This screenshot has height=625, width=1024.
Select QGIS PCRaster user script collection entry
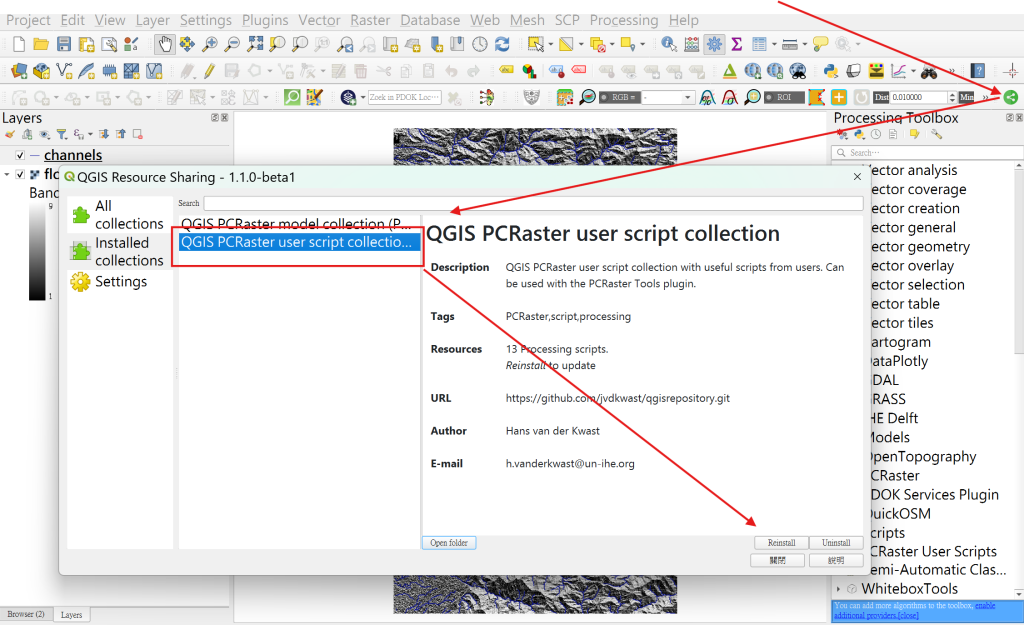point(299,242)
